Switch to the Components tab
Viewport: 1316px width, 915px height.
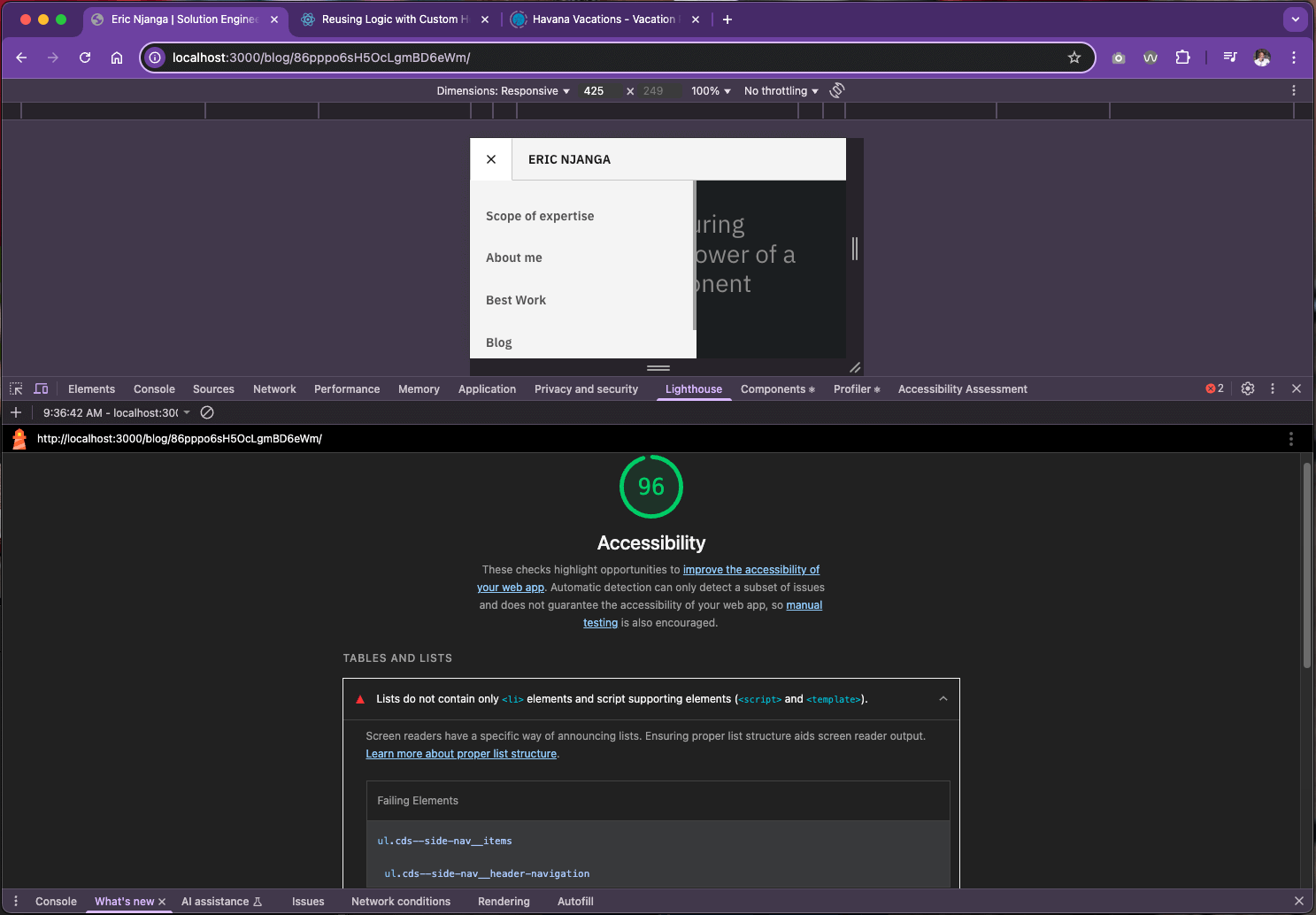tap(773, 388)
